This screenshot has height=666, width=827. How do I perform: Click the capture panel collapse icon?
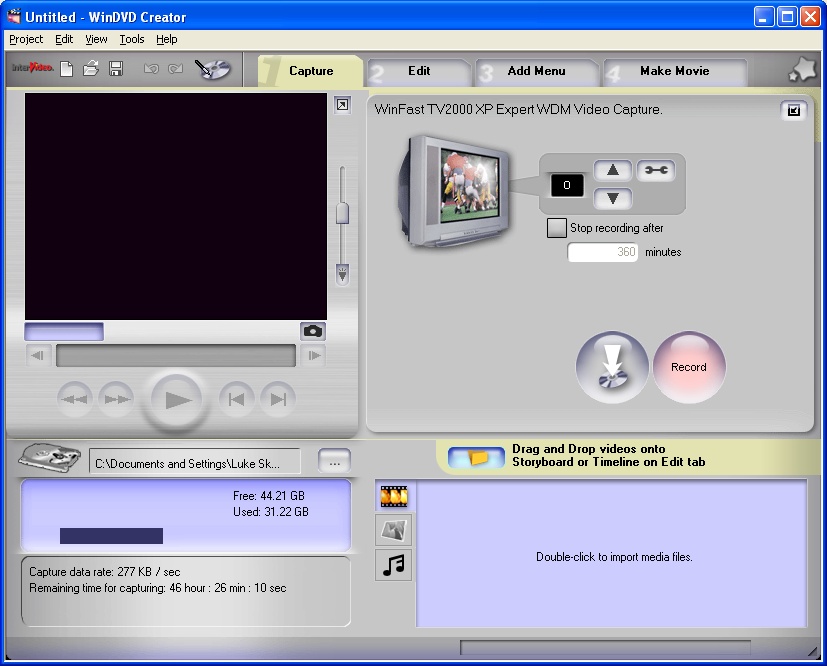click(x=793, y=110)
